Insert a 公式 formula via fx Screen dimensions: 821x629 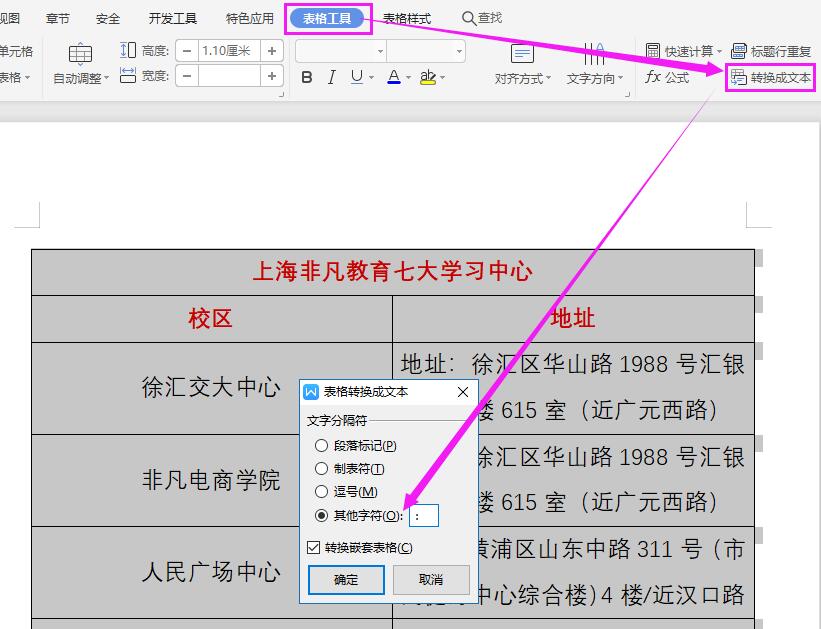[x=667, y=77]
